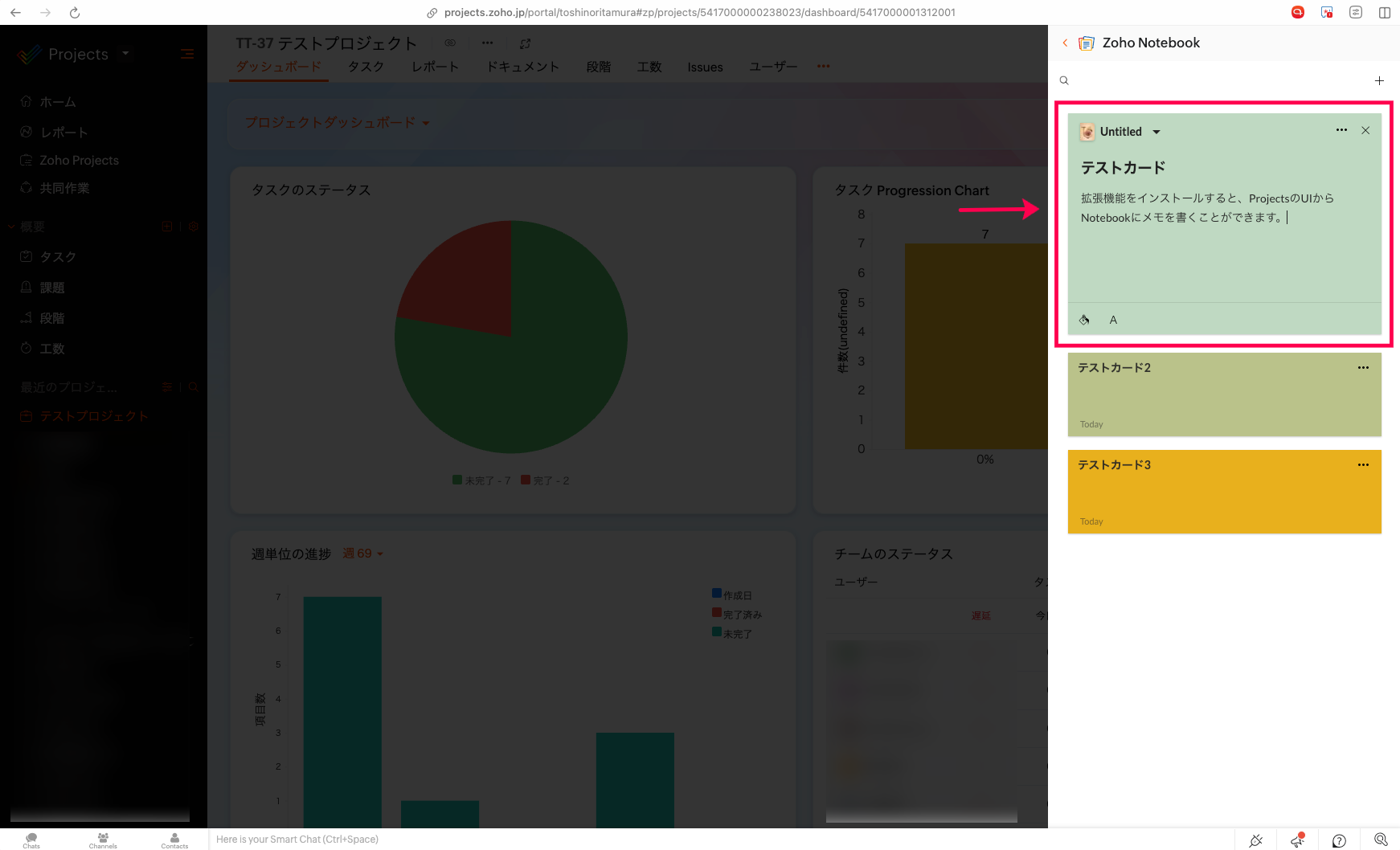Open more options on テストカード2
This screenshot has height=850, width=1400.
pos(1363,368)
